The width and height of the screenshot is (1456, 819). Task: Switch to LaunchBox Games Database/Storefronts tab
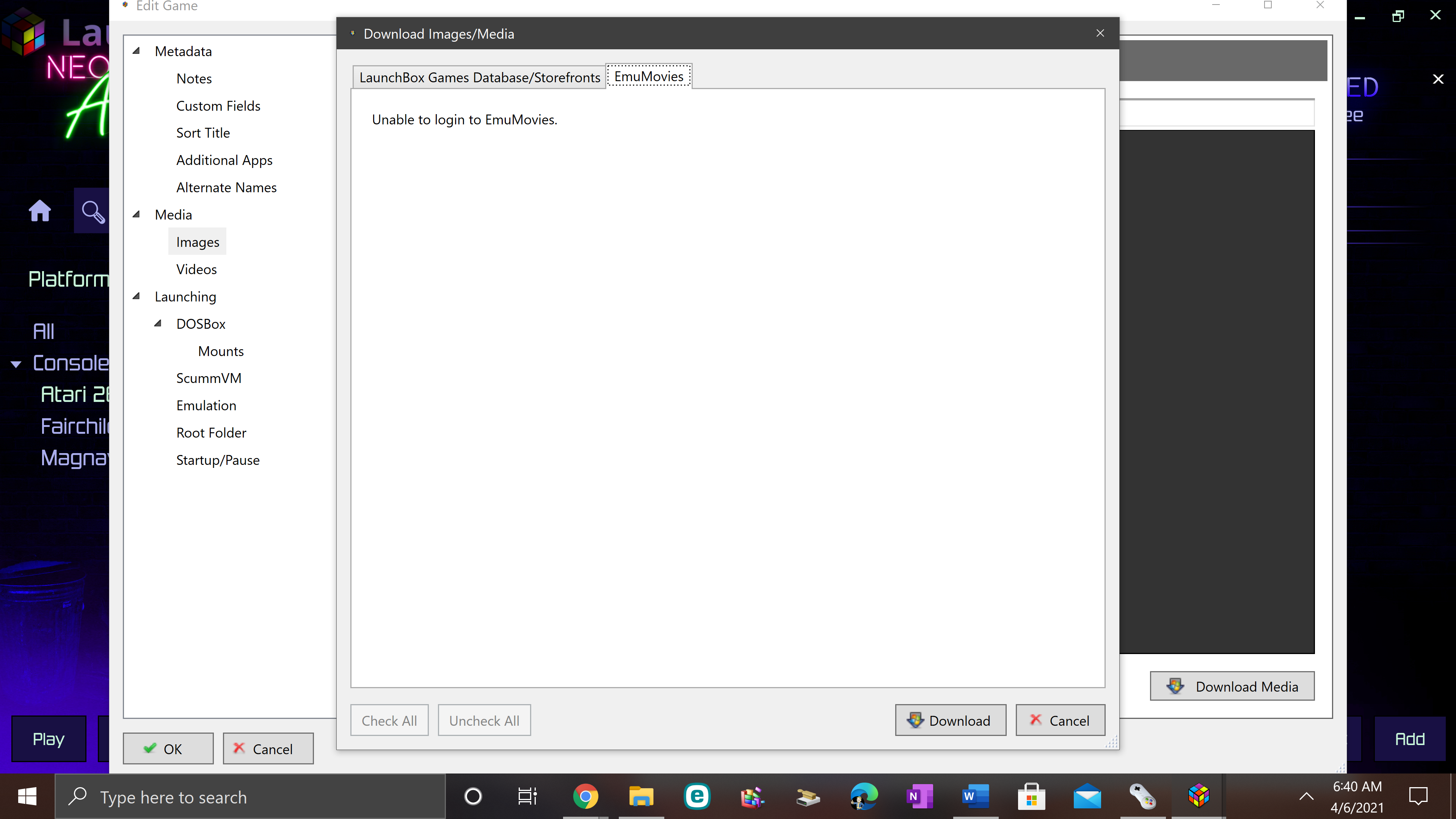pos(479,77)
